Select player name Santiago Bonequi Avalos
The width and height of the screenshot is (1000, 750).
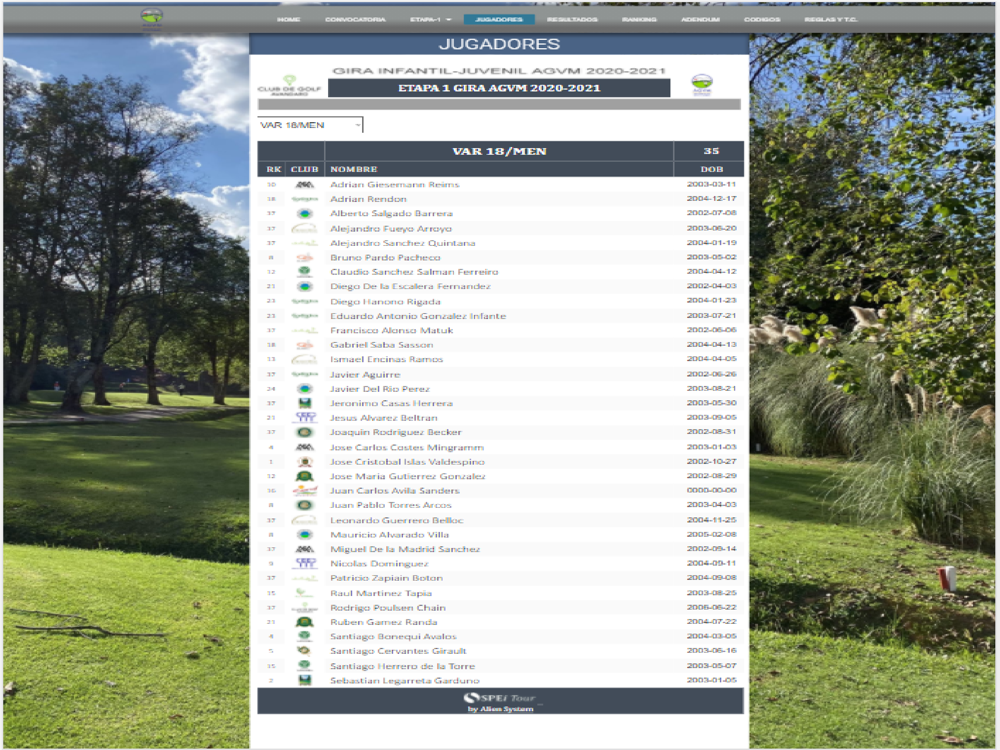[x=393, y=636]
